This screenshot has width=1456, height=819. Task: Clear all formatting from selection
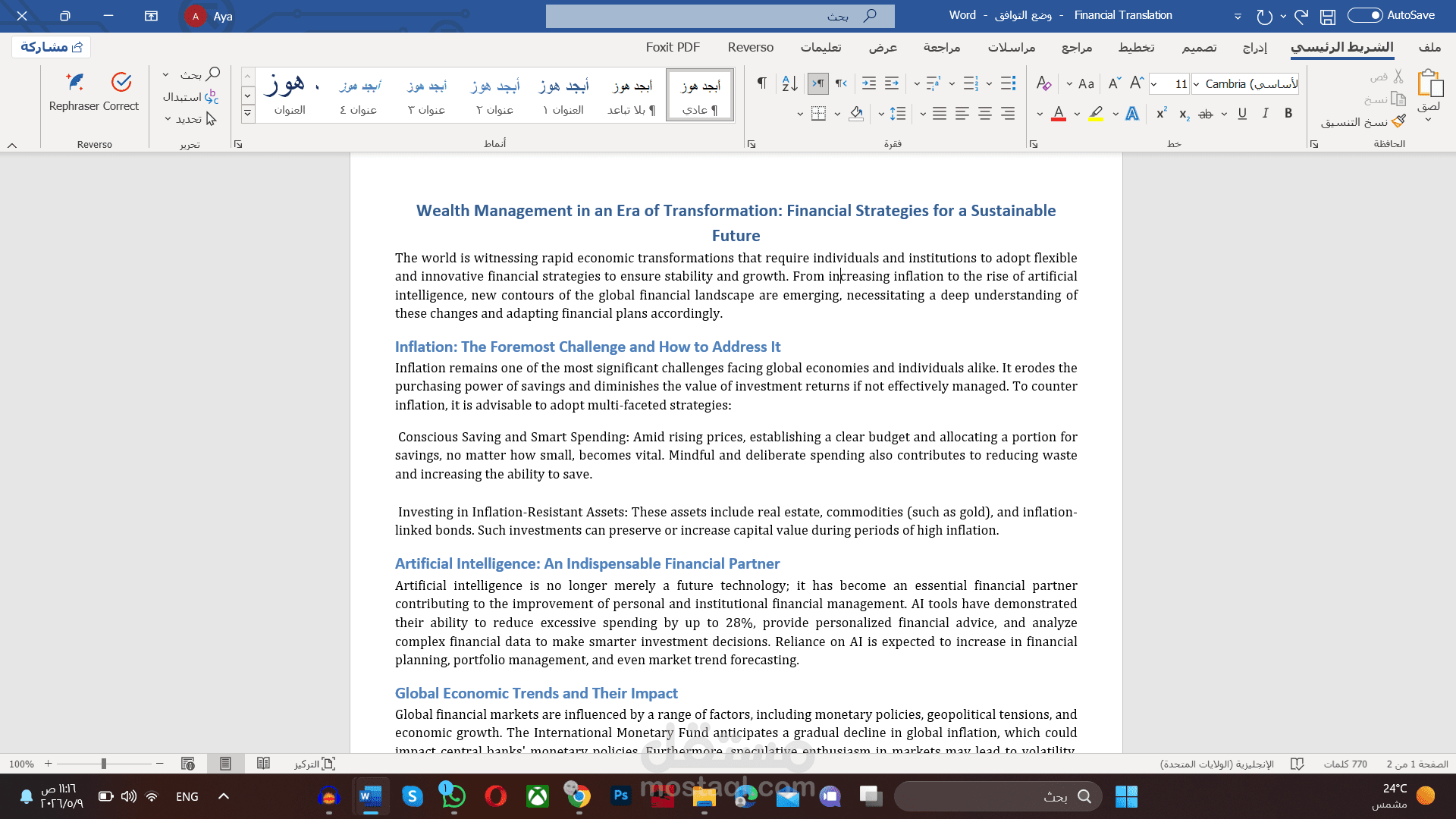coord(1044,83)
